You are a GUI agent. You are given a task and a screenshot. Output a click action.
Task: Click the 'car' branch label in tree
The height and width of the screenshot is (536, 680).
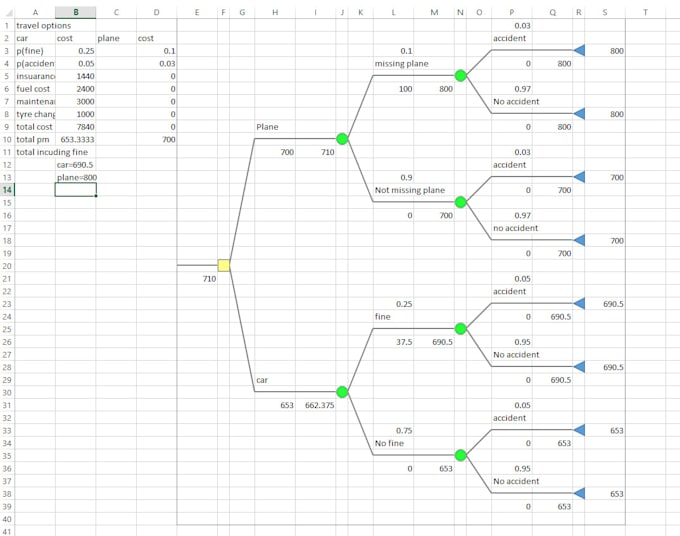click(262, 380)
